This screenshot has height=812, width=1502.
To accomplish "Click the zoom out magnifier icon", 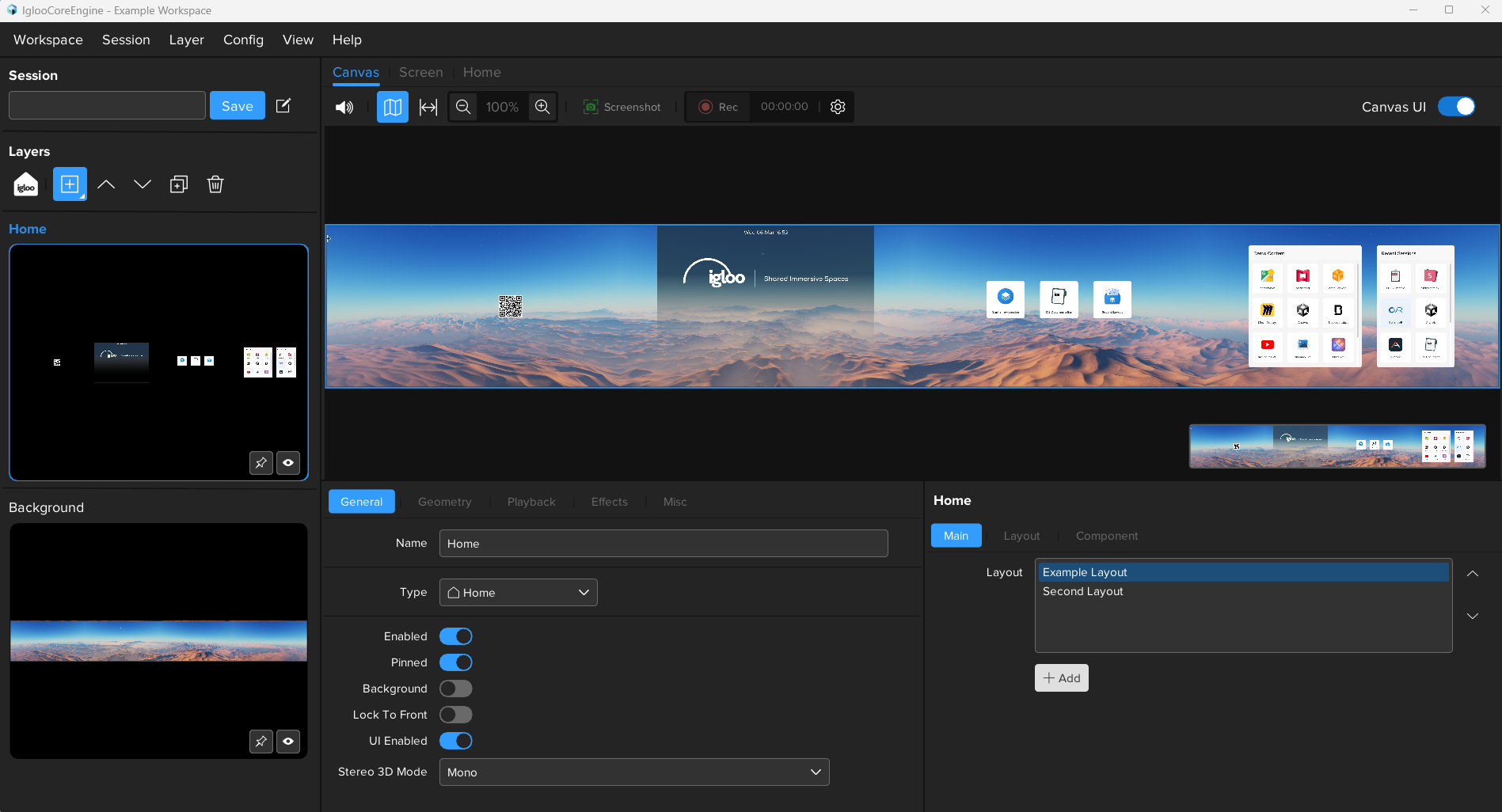I will pos(462,107).
